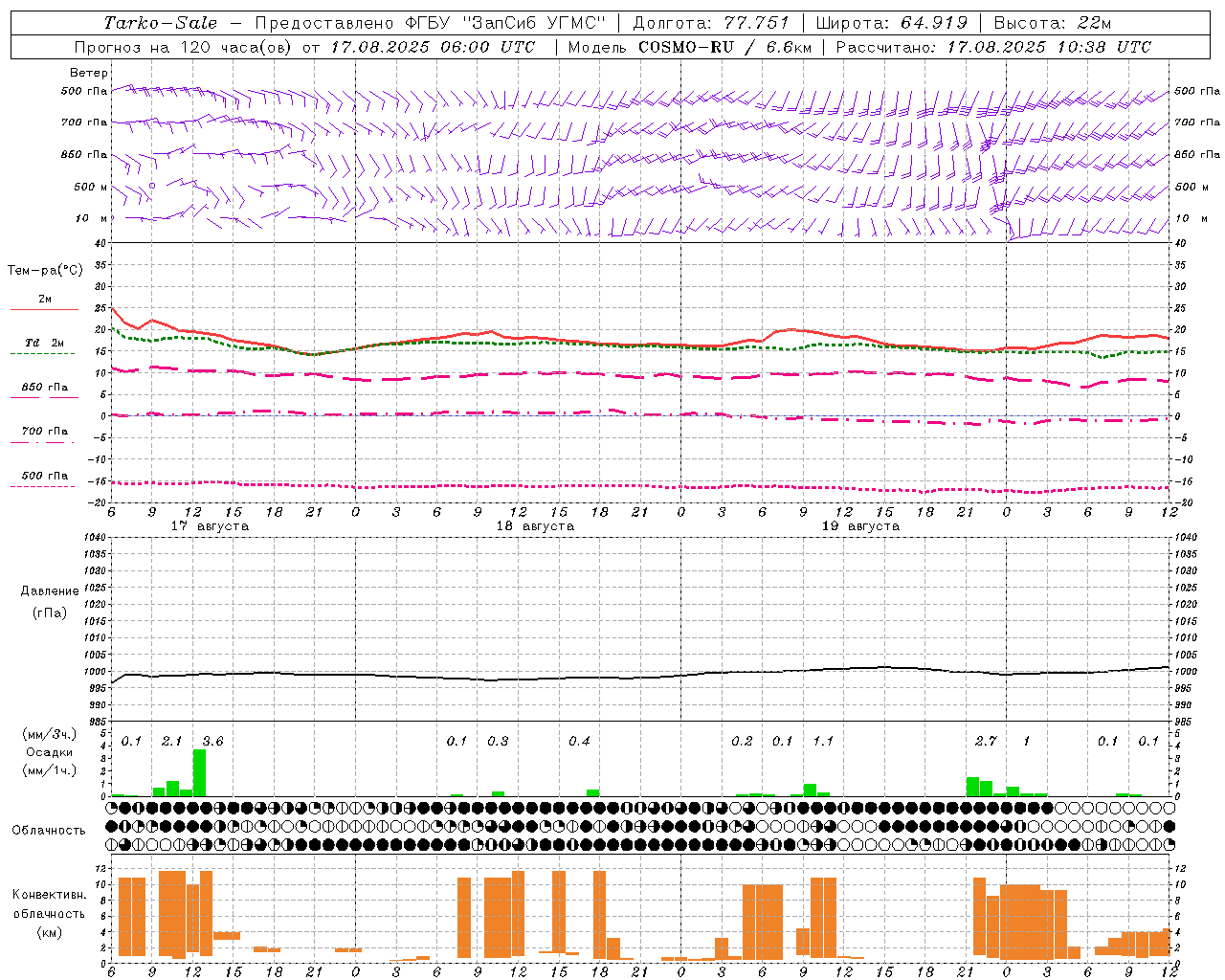This screenshot has width=1225, height=980.
Task: Select the 'Долгота: 77.751' header value
Action: click(711, 23)
